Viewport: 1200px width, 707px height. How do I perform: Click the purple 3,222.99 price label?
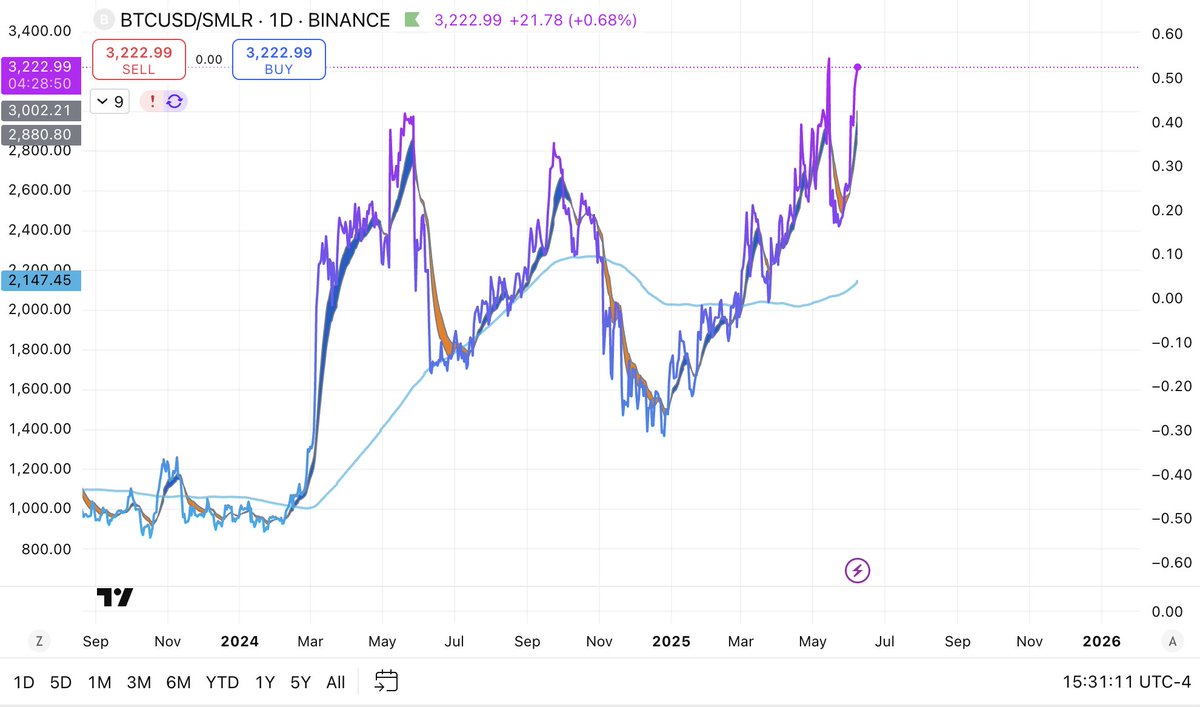click(x=41, y=75)
